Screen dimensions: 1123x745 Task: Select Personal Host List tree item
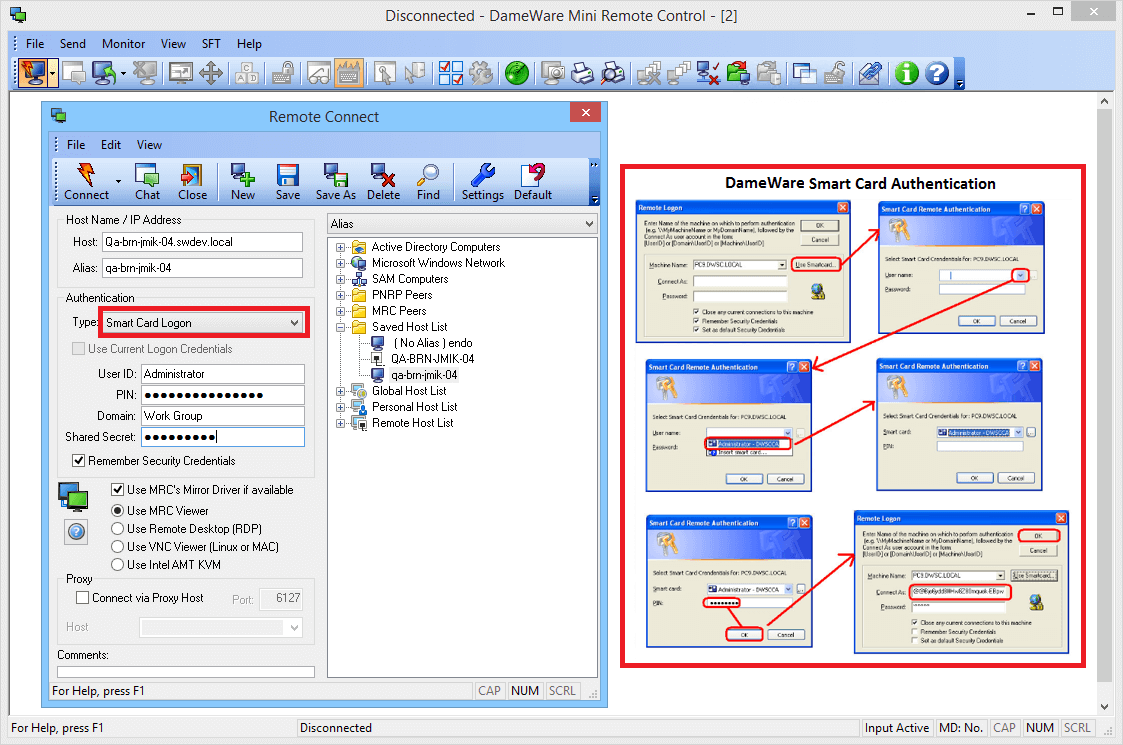[414, 407]
